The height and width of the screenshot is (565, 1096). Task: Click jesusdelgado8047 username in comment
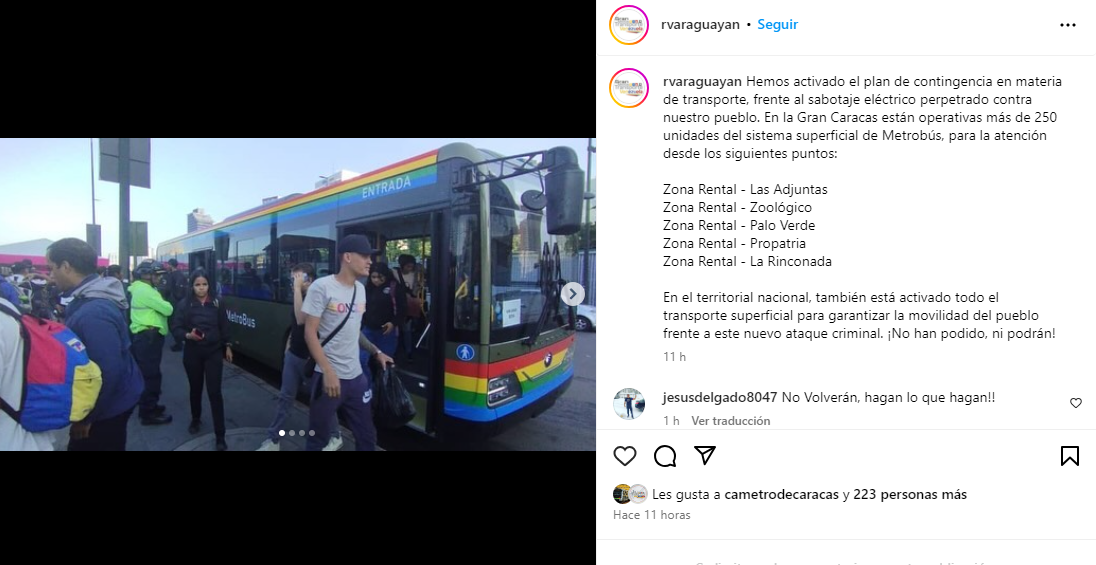[x=720, y=397]
